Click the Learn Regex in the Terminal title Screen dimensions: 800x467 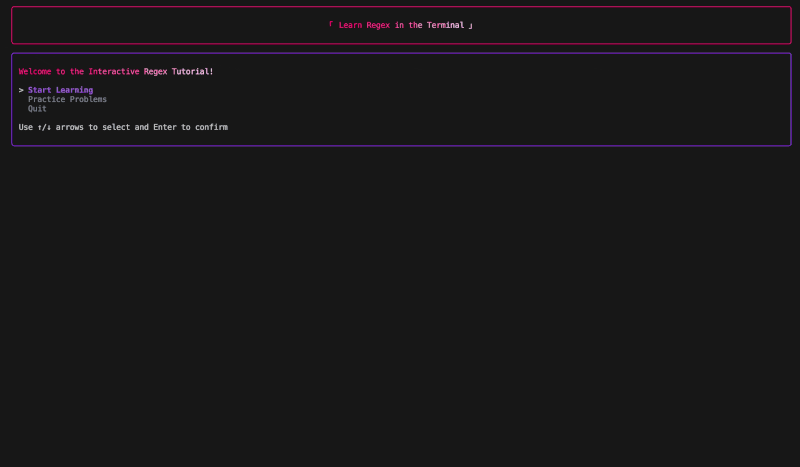tap(401, 25)
